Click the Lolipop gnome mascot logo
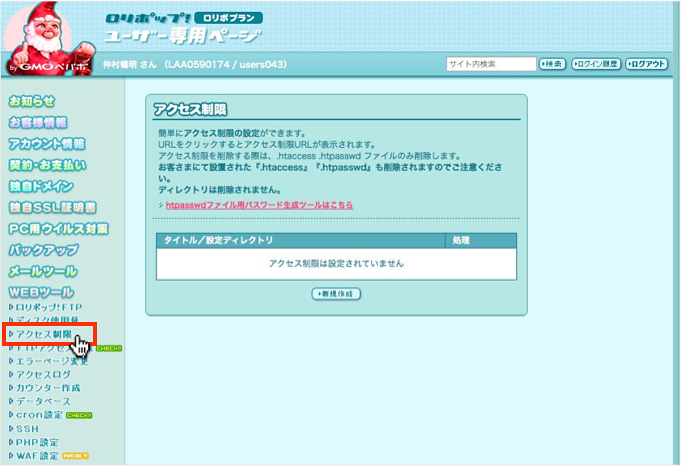 click(49, 39)
